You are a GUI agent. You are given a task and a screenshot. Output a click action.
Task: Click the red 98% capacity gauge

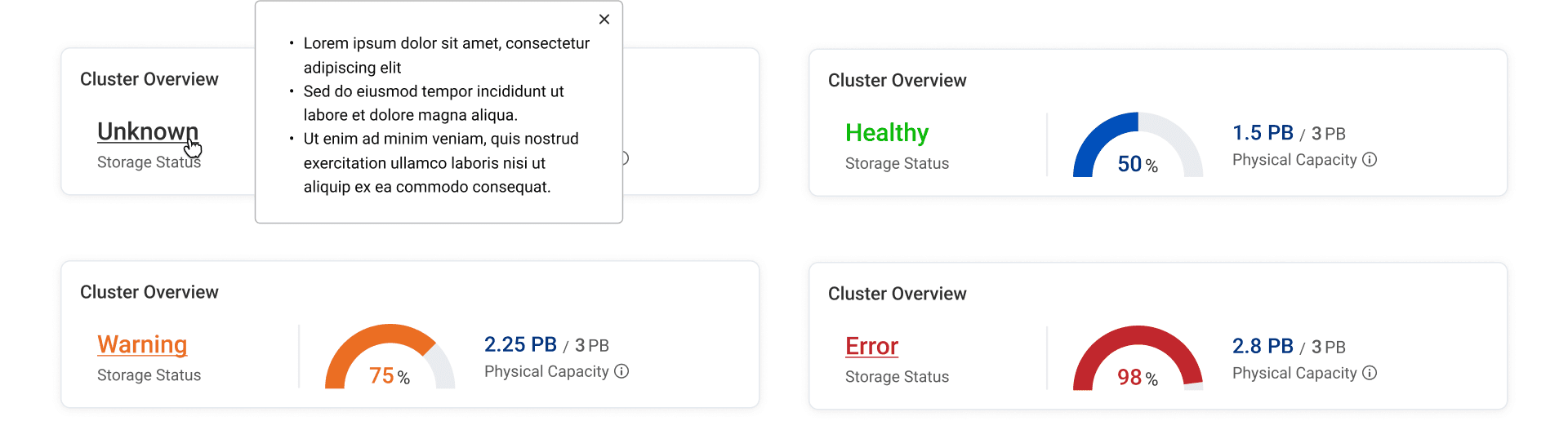point(1138,358)
